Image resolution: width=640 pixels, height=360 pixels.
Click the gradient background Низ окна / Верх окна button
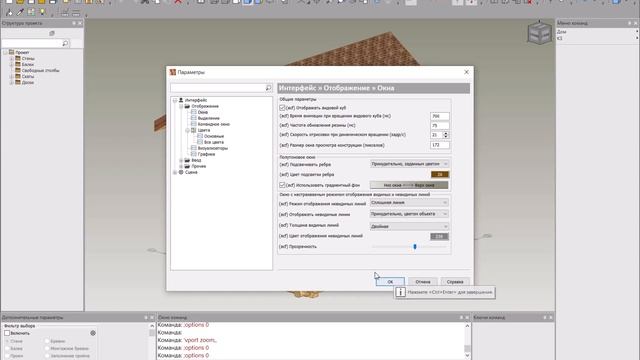pos(409,185)
